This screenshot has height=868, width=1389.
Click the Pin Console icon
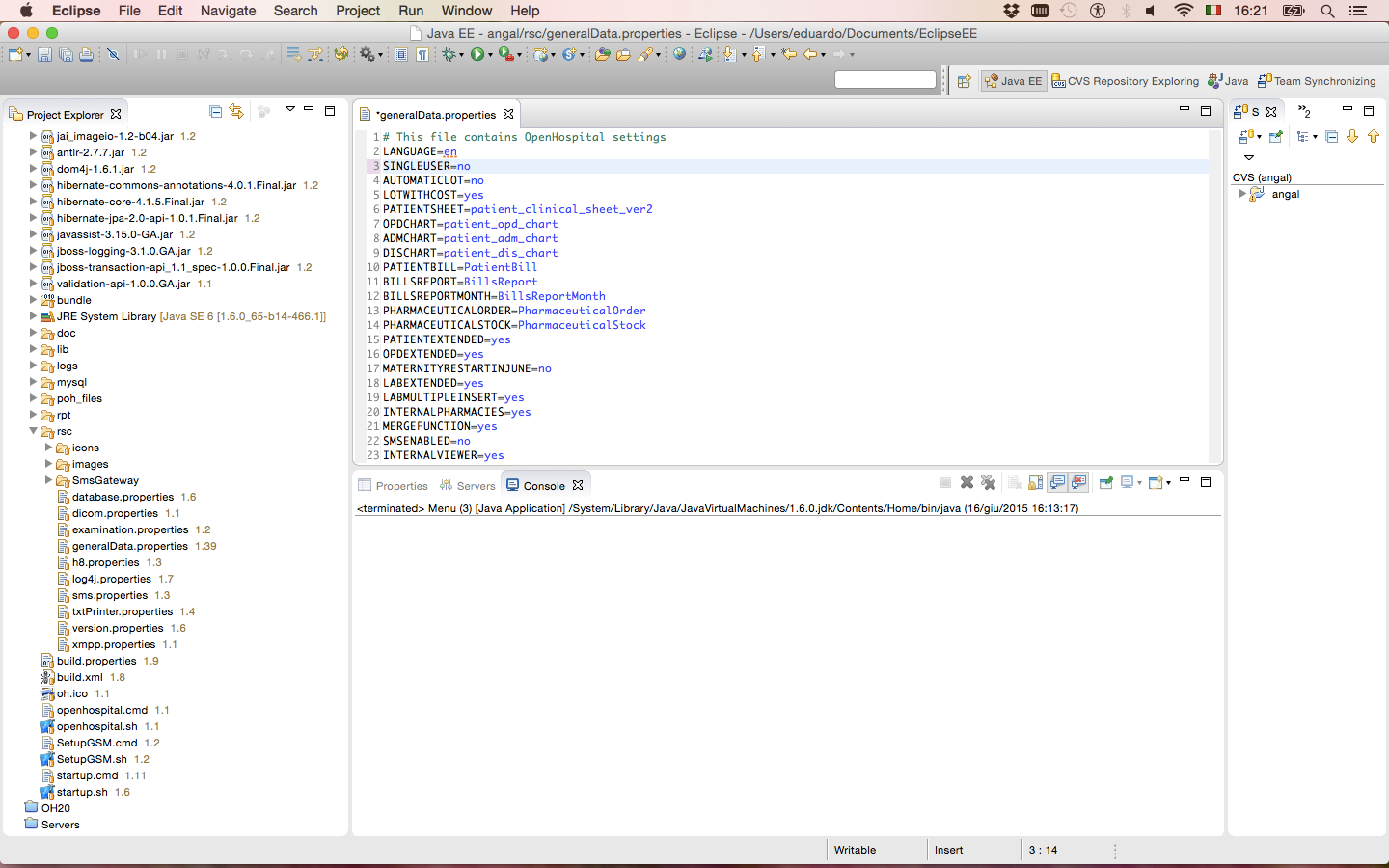[x=1105, y=482]
